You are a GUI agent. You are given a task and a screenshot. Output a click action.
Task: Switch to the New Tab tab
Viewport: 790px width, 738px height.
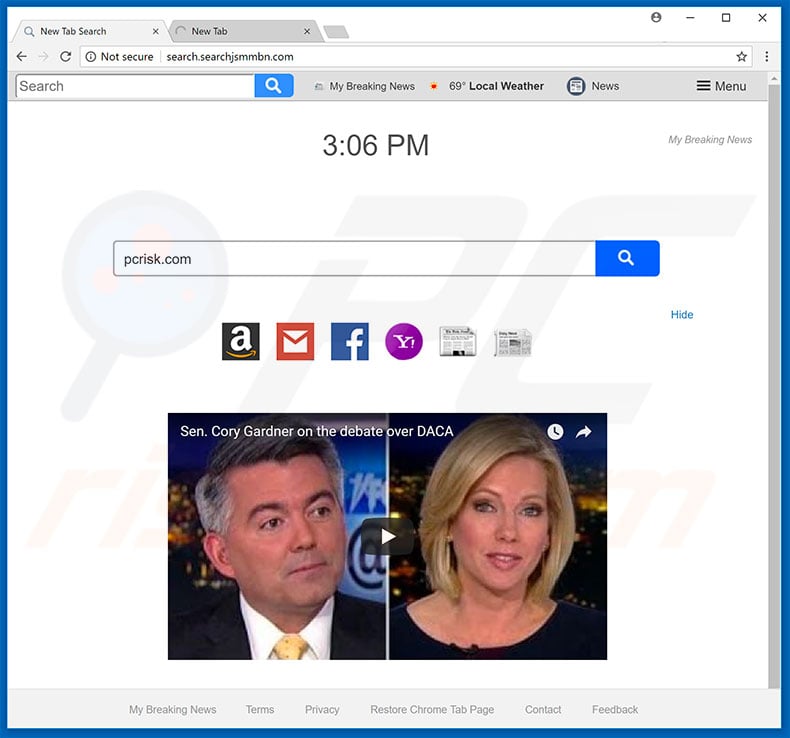[x=244, y=31]
